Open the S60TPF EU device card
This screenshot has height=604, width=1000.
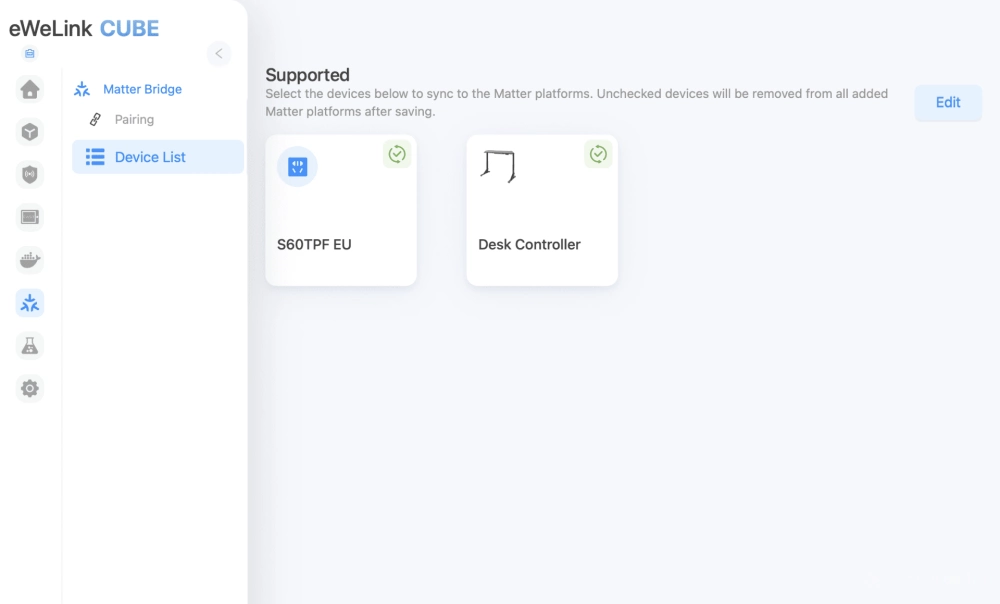tap(341, 210)
